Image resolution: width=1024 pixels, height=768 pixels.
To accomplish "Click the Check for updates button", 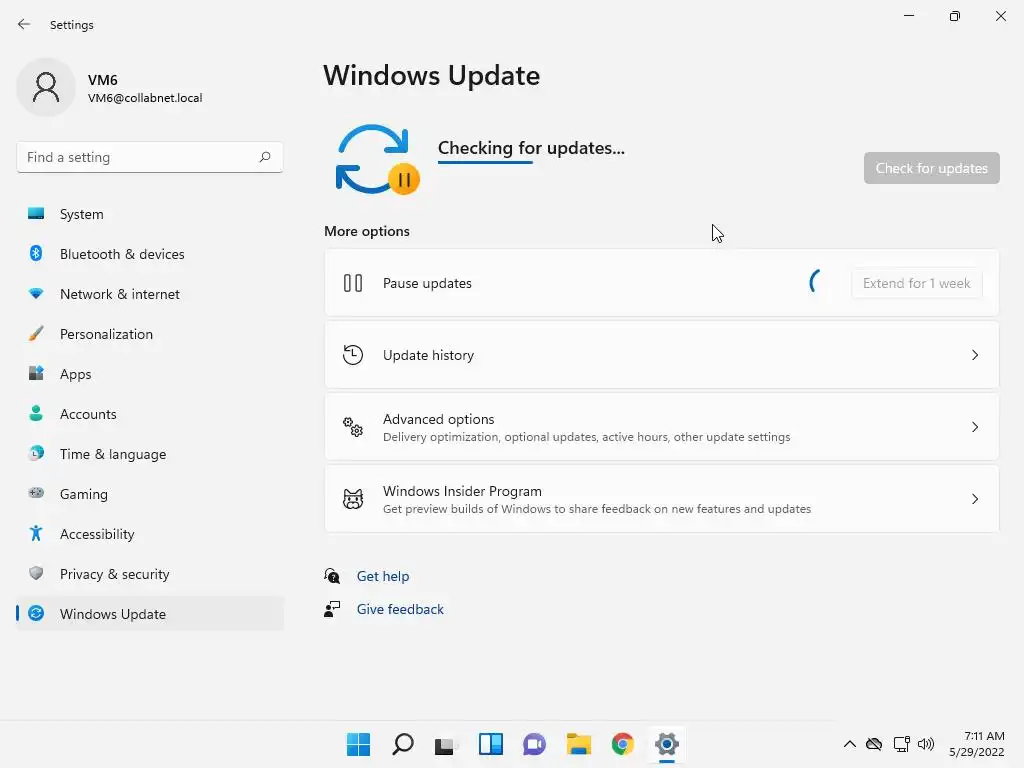I will point(931,168).
